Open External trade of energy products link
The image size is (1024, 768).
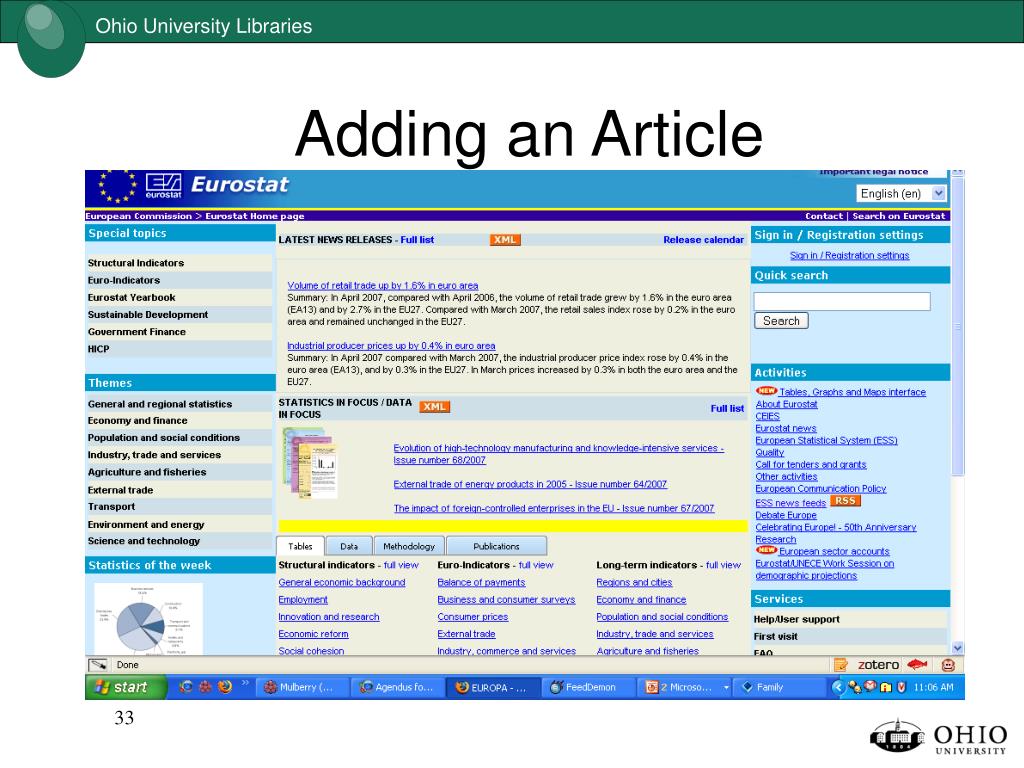click(530, 484)
